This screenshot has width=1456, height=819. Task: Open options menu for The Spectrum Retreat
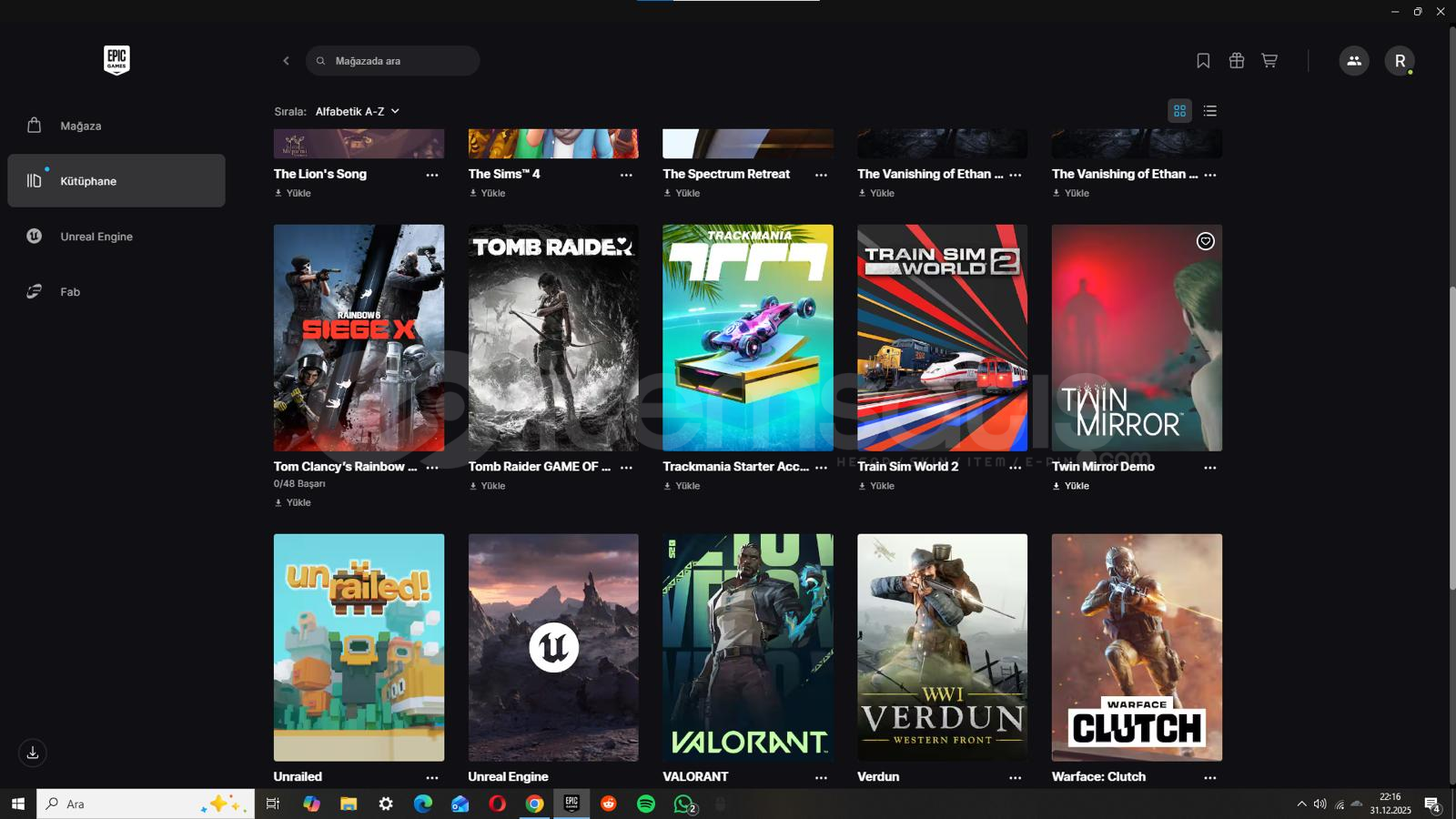(x=821, y=175)
